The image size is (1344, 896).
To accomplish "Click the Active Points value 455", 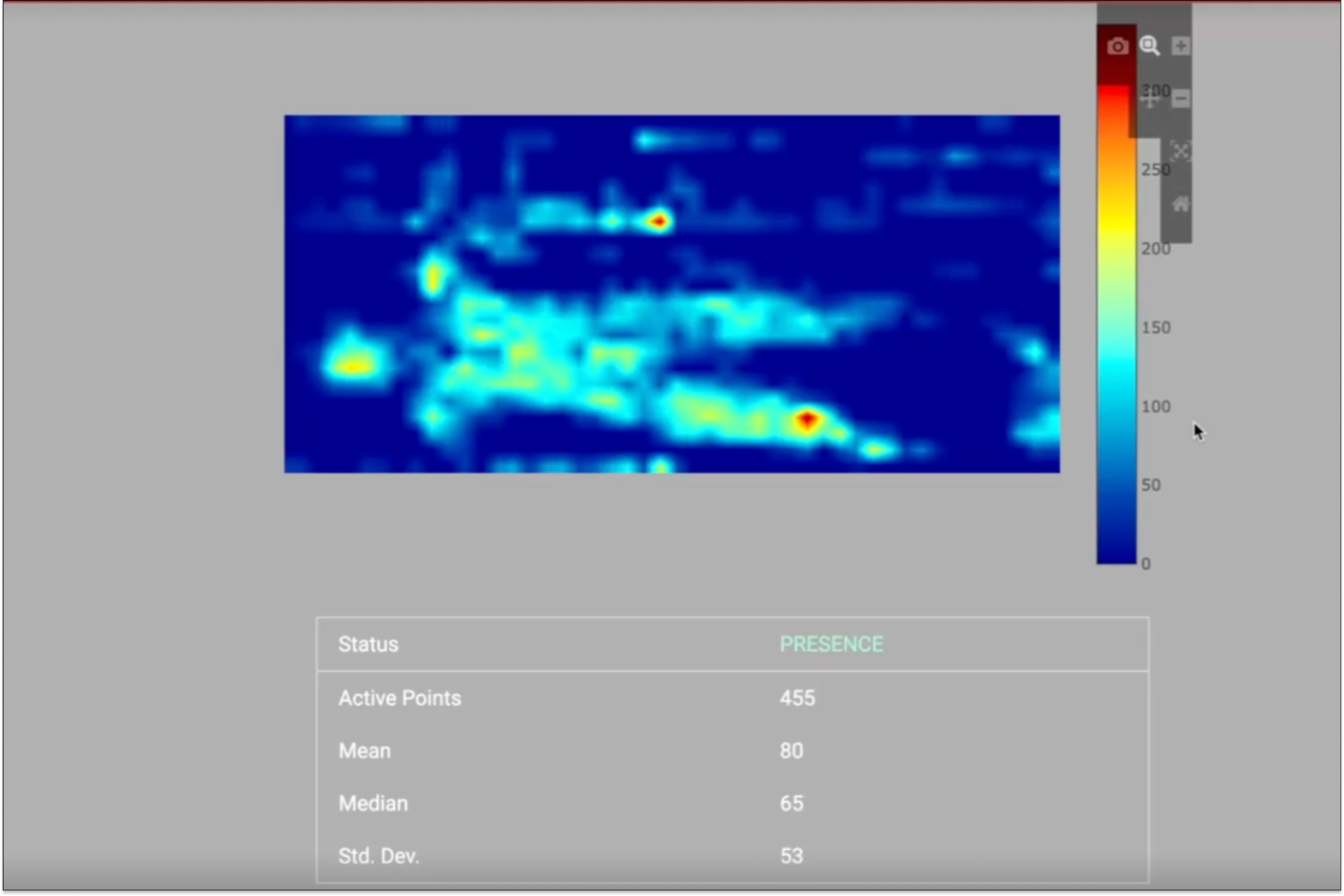I will click(x=797, y=698).
